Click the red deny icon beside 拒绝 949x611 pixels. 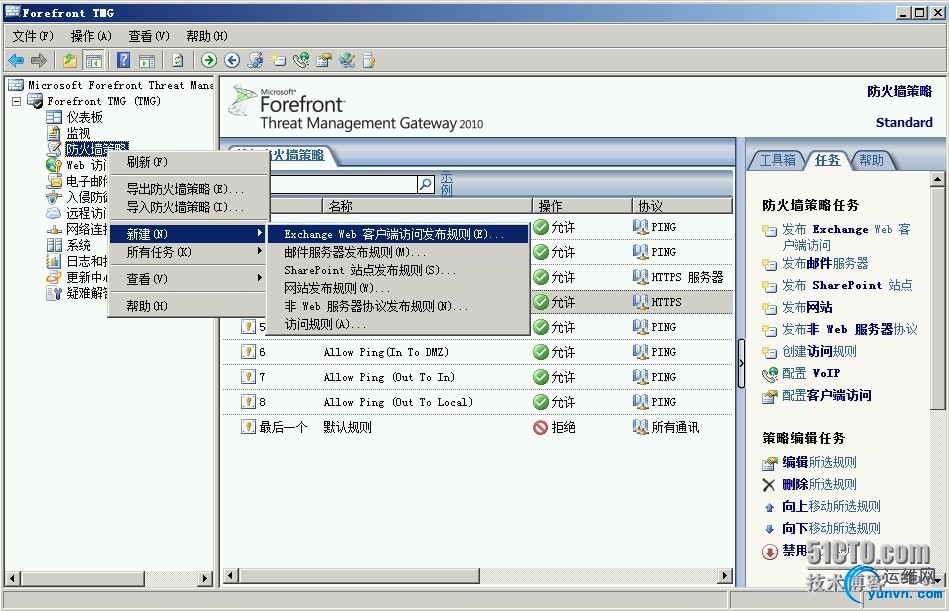[x=540, y=427]
